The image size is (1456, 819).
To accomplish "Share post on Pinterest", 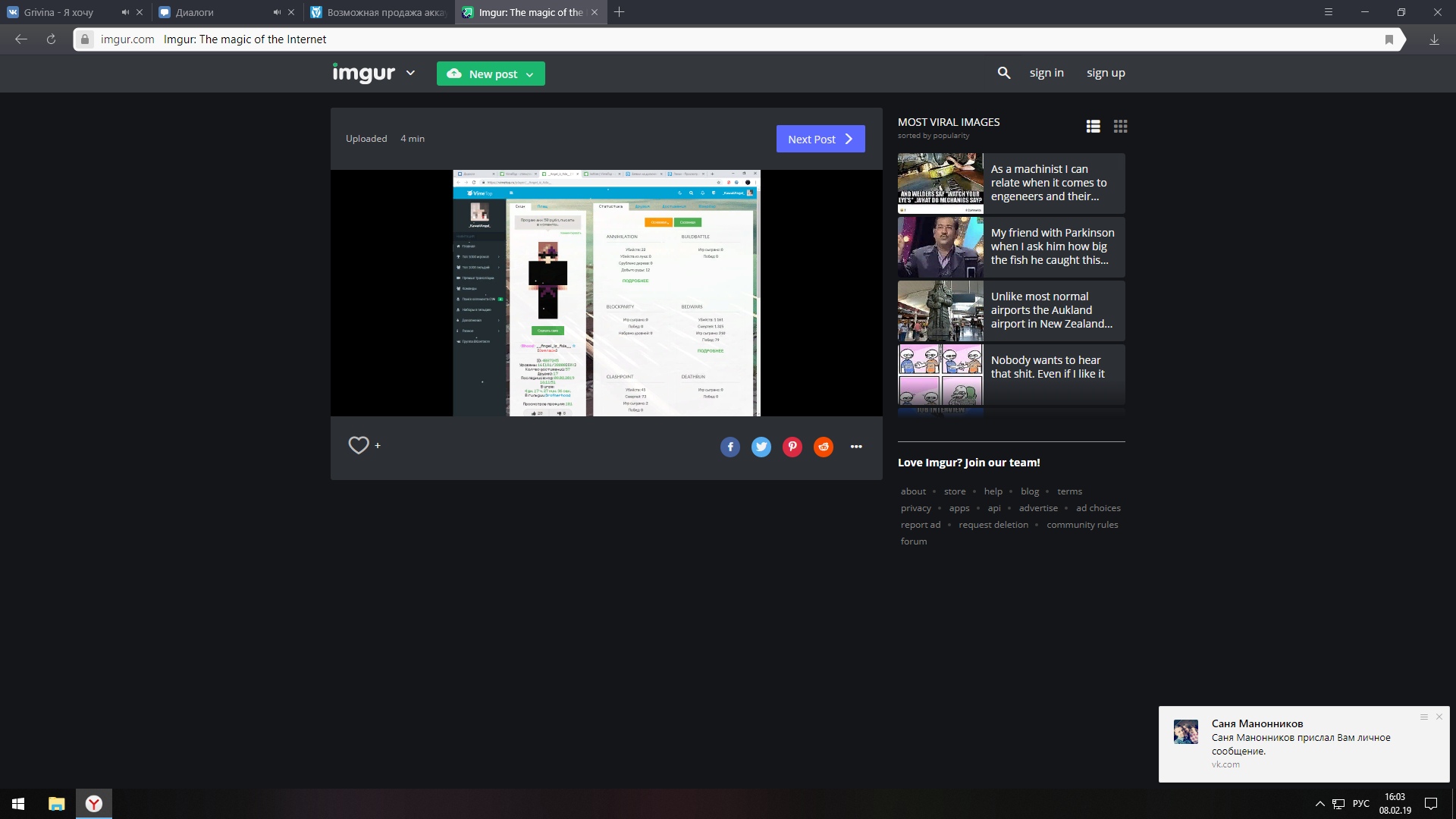I will 792,447.
